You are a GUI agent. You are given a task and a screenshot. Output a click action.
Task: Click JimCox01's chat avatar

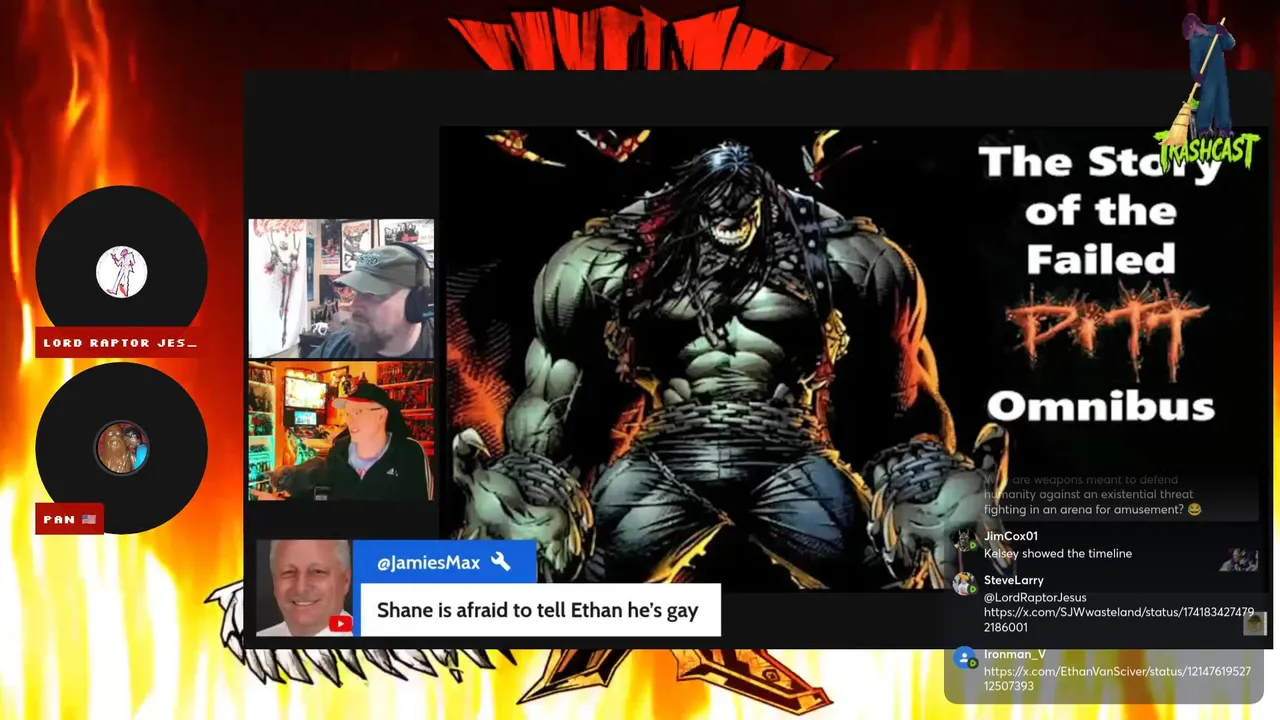(965, 540)
